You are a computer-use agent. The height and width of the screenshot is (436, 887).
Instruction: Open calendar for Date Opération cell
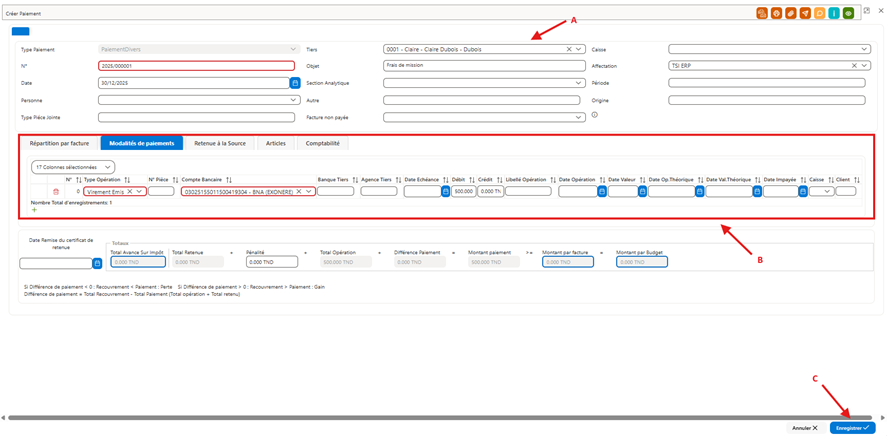602,192
